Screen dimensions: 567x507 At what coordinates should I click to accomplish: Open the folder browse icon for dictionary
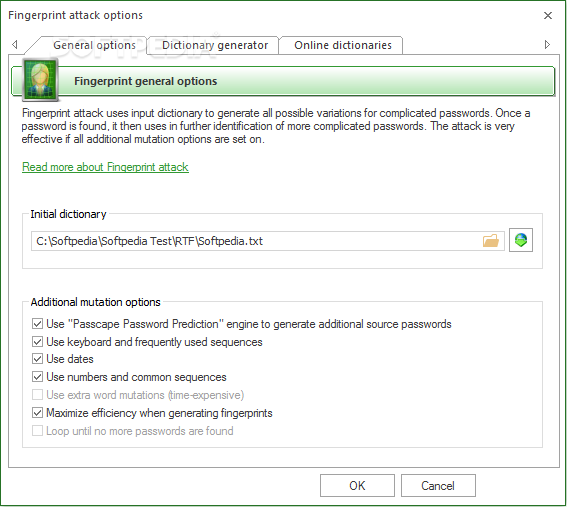click(491, 240)
